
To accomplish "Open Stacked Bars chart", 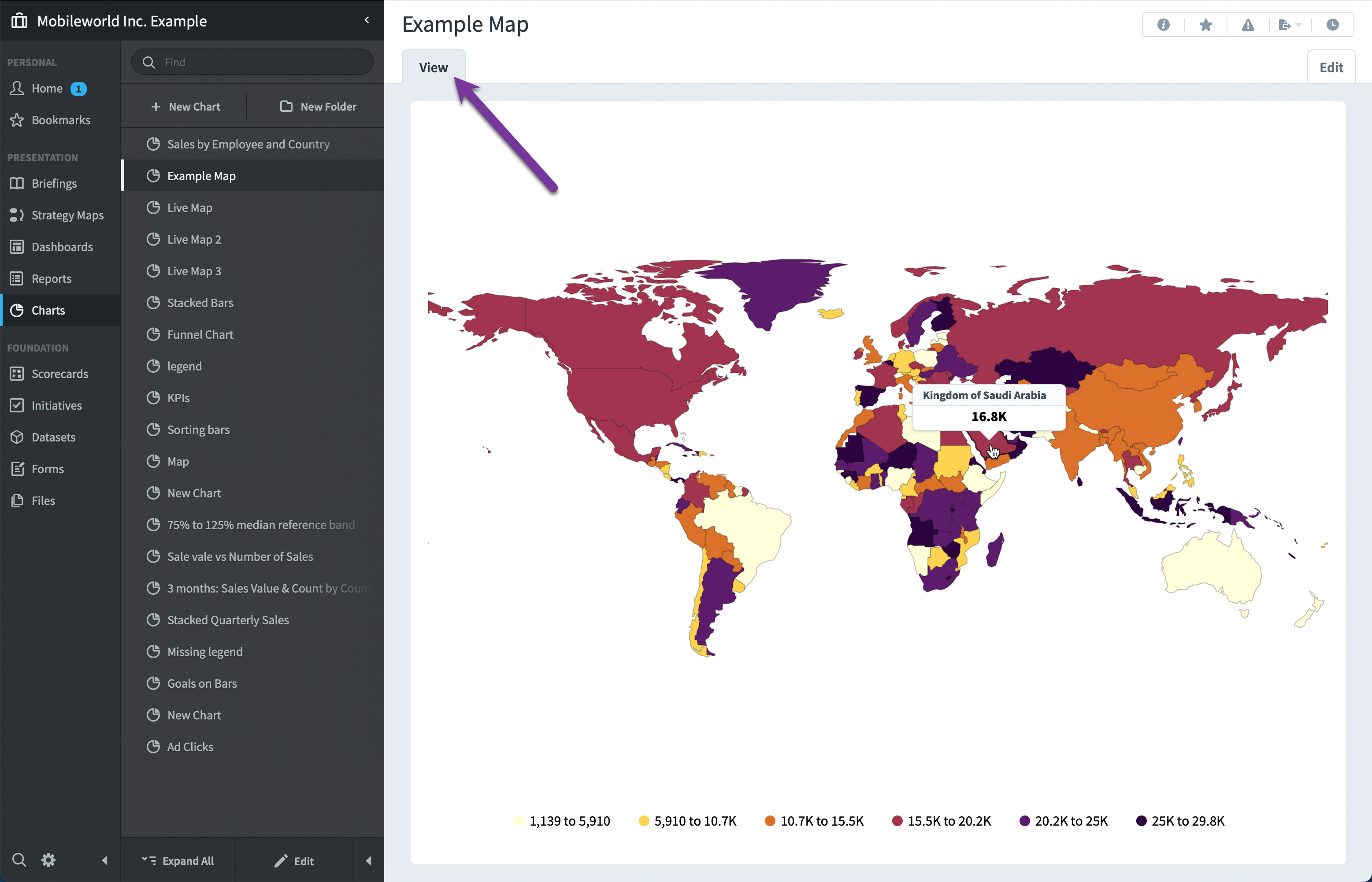I will coord(252,302).
